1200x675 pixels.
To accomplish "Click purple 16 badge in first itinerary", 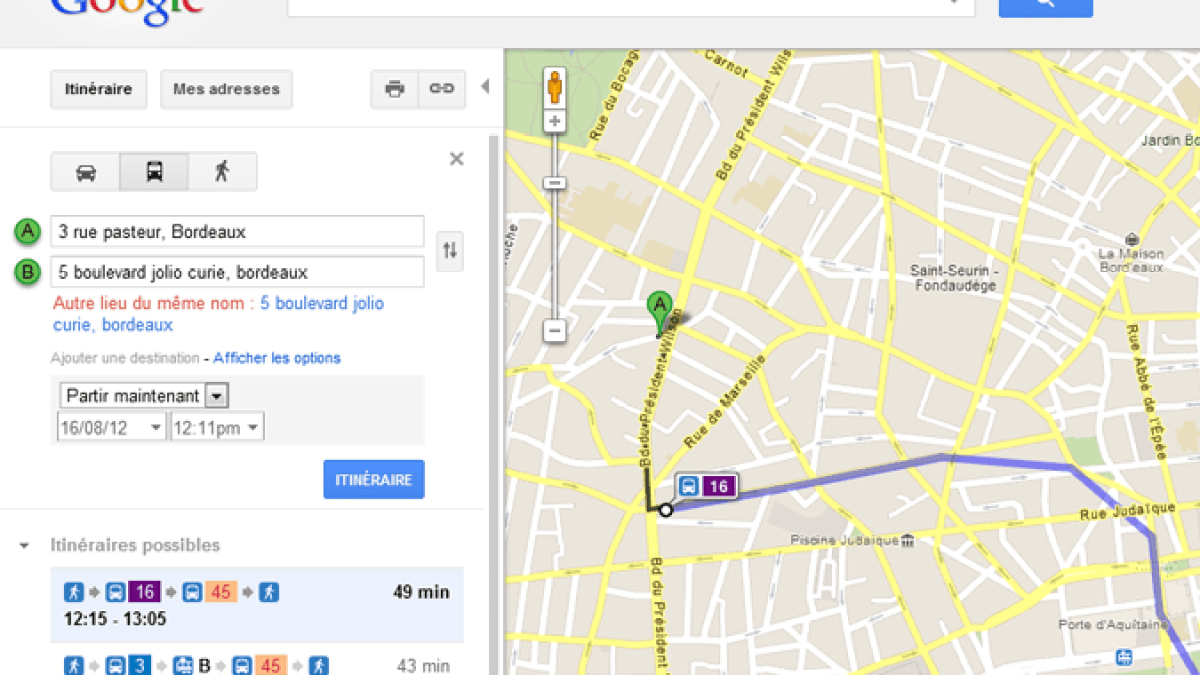I will 144,592.
